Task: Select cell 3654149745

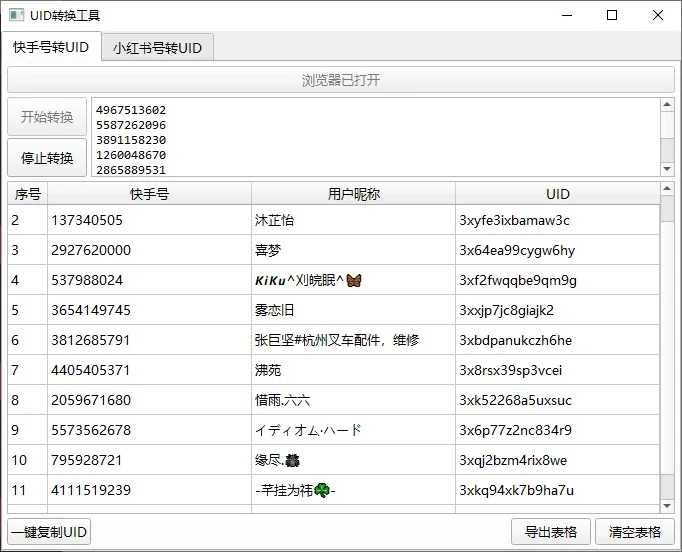Action: pos(149,310)
